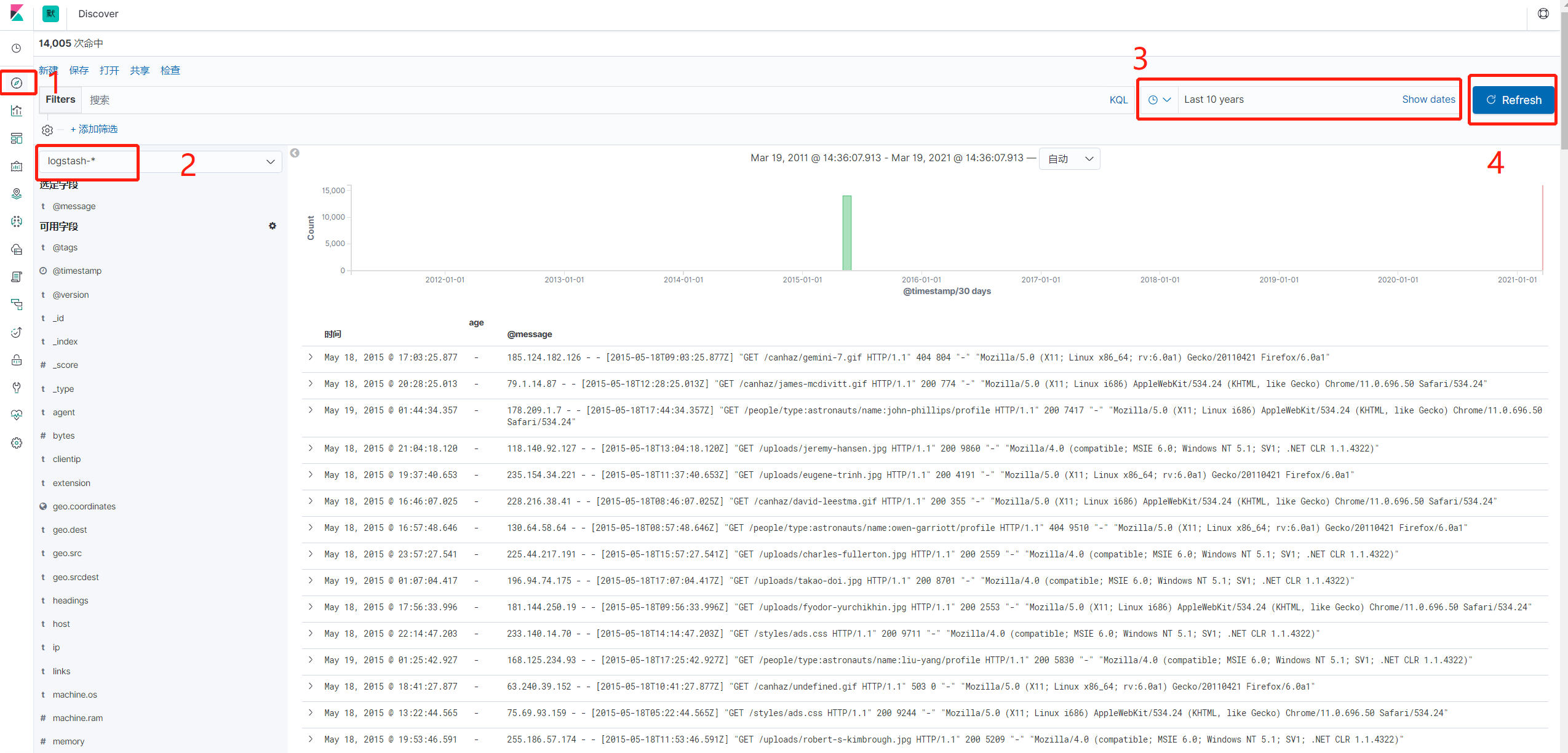Collapse the left fields sidebar

coord(295,153)
